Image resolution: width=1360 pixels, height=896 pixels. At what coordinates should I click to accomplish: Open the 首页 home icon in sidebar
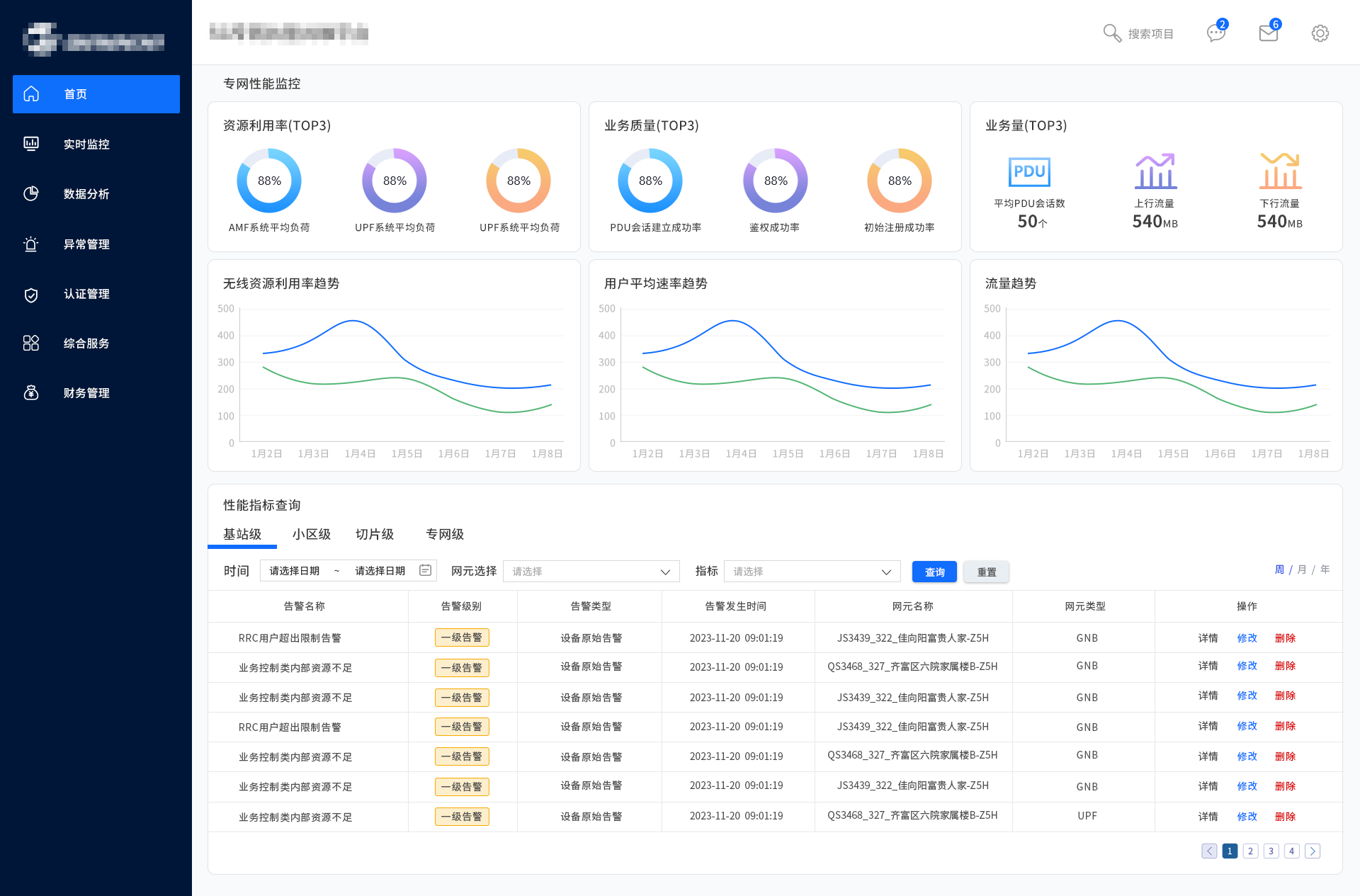pyautogui.click(x=31, y=93)
